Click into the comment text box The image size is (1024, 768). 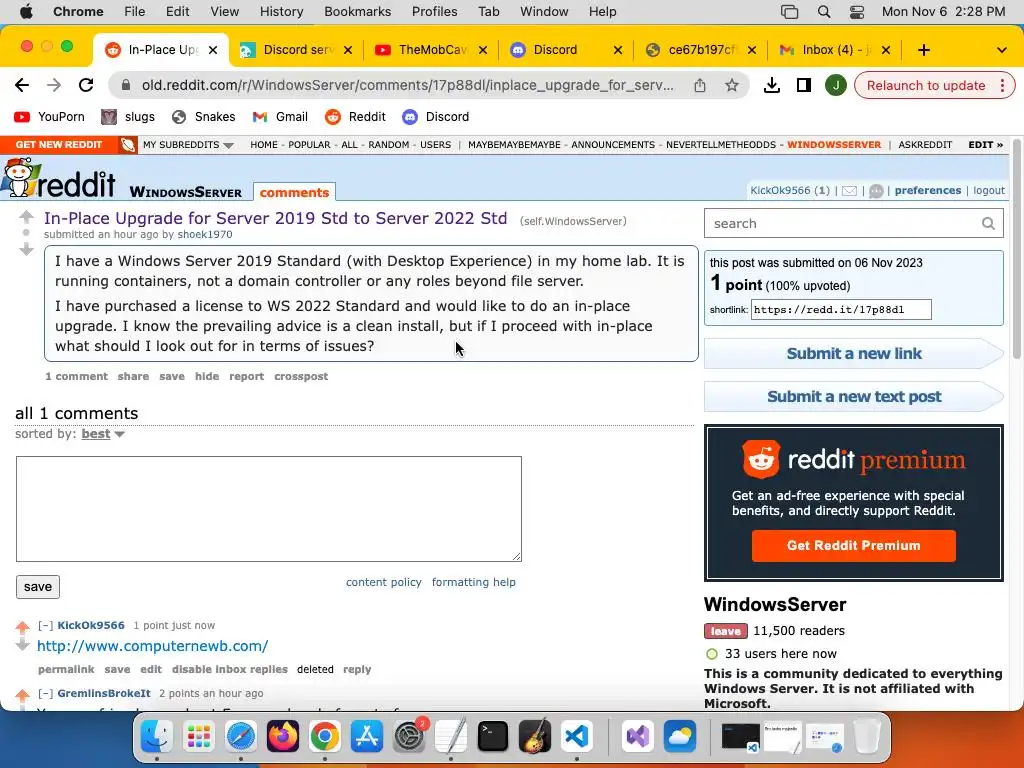pos(269,509)
